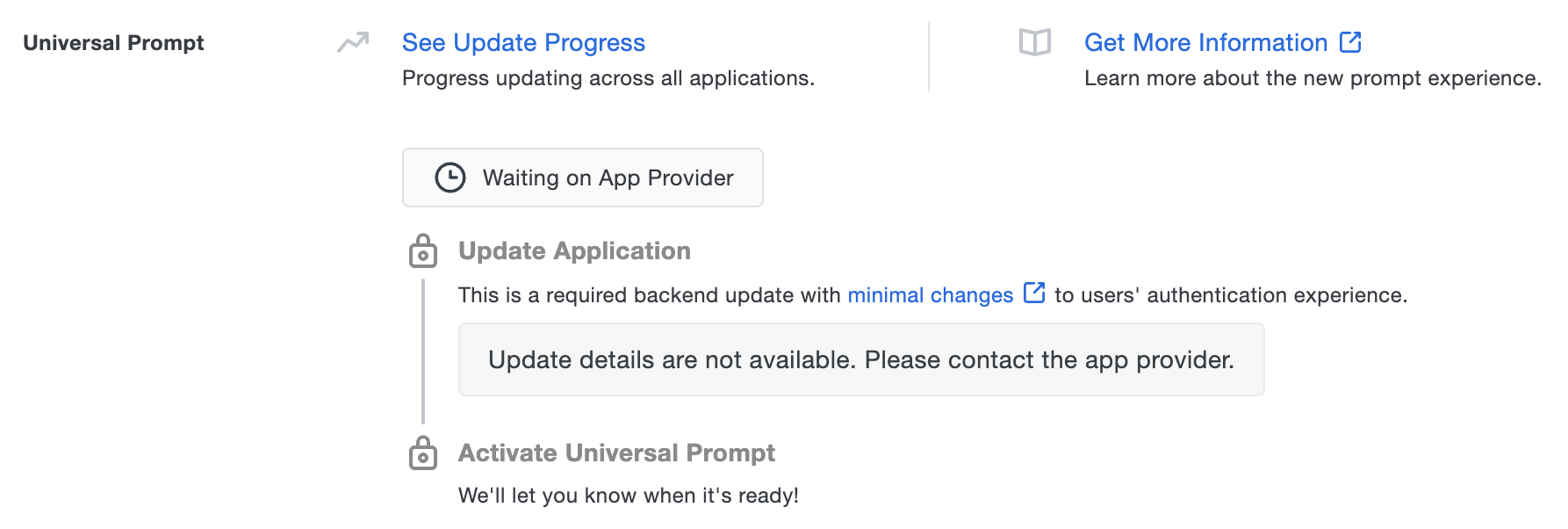Click the clock icon beside Waiting on App Provider

point(449,178)
